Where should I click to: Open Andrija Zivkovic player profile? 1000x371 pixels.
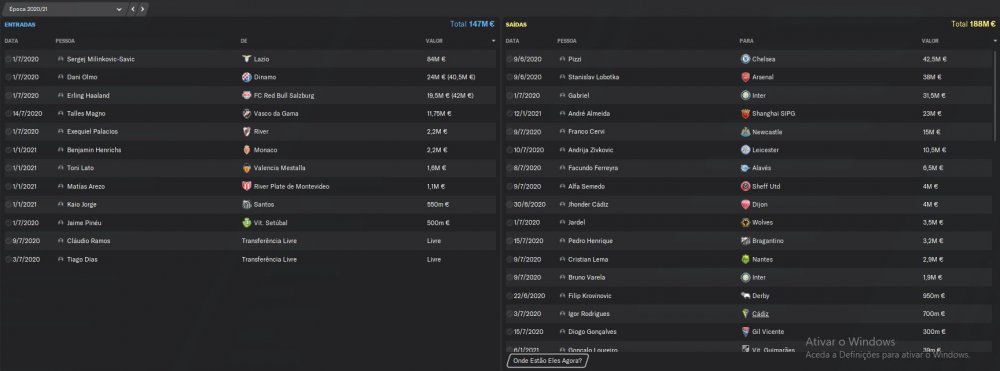click(x=591, y=150)
